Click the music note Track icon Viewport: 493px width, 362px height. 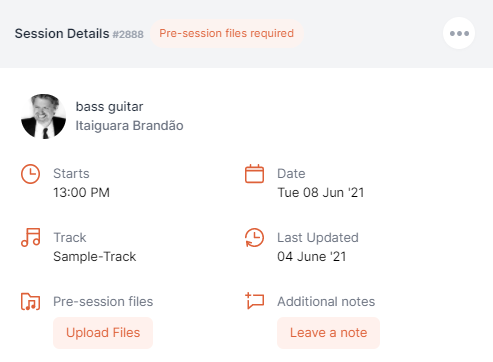(31, 237)
